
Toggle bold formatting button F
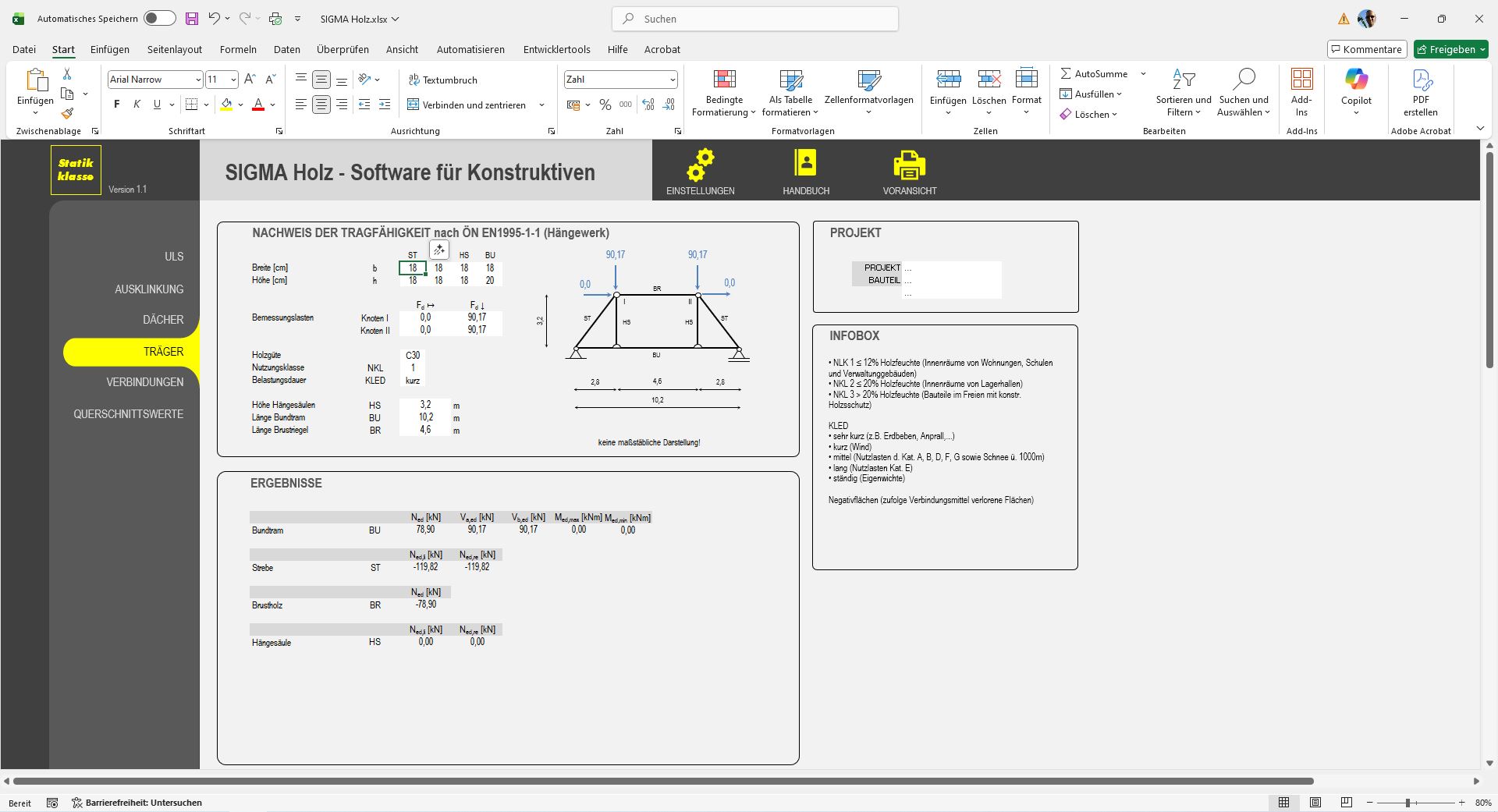tap(117, 105)
